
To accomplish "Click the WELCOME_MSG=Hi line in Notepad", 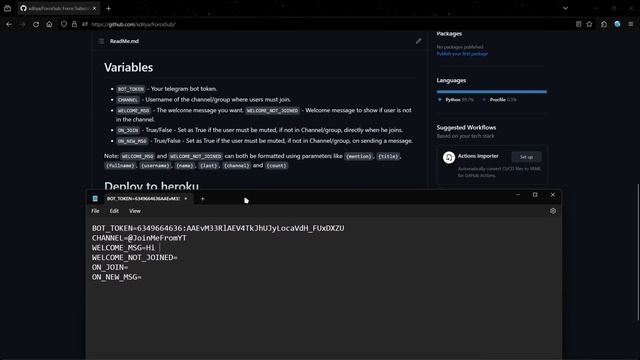I will click(x=123, y=248).
